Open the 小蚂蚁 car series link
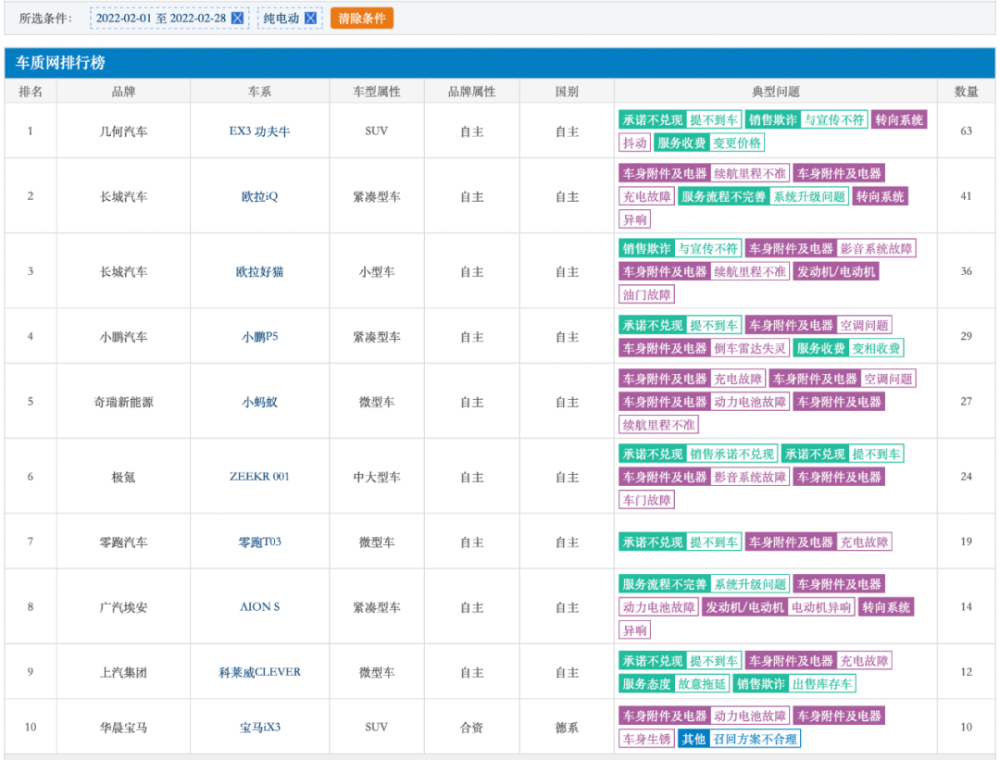This screenshot has height=760, width=1000. 260,402
